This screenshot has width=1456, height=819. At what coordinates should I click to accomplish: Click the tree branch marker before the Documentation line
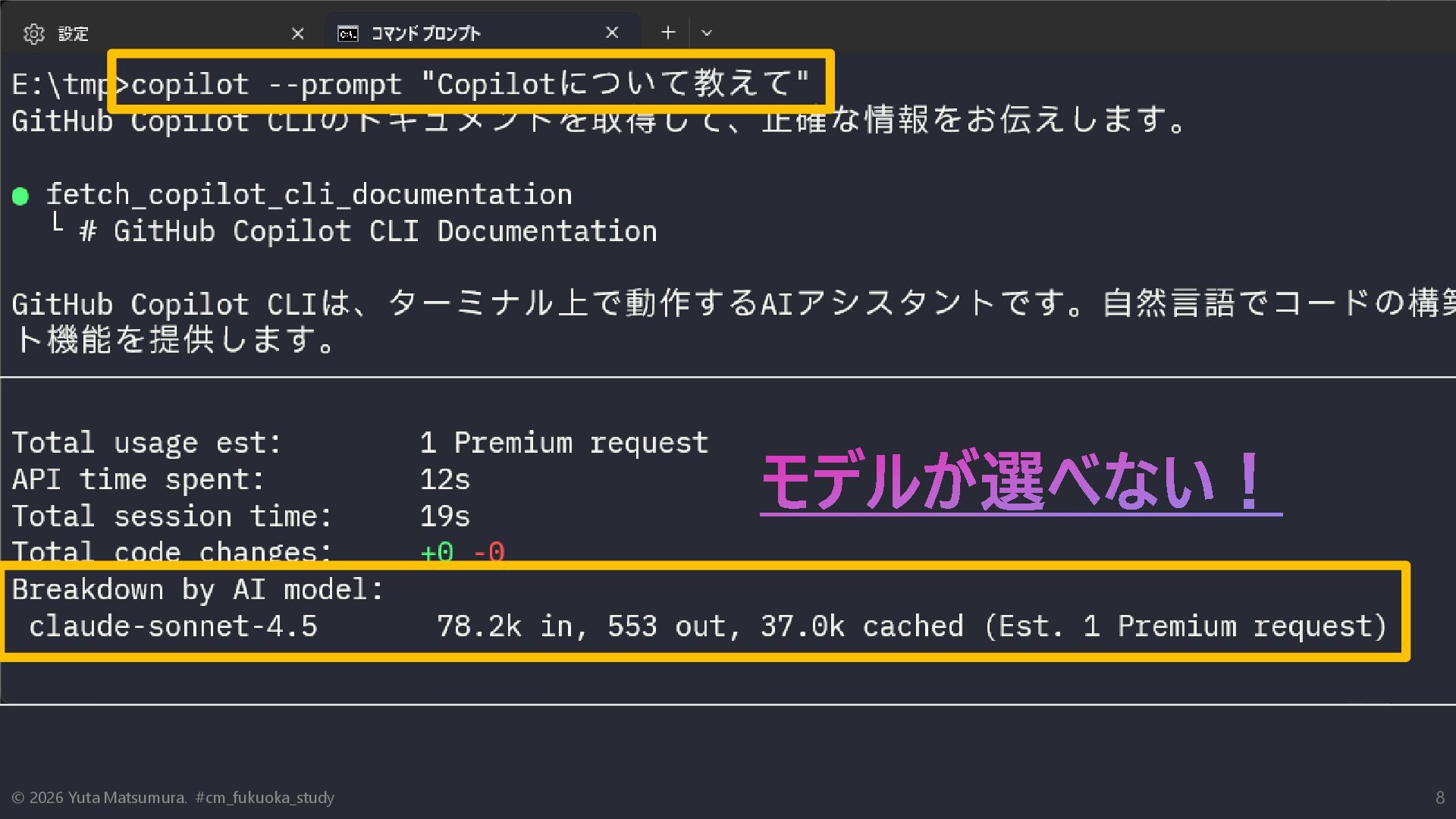click(56, 223)
